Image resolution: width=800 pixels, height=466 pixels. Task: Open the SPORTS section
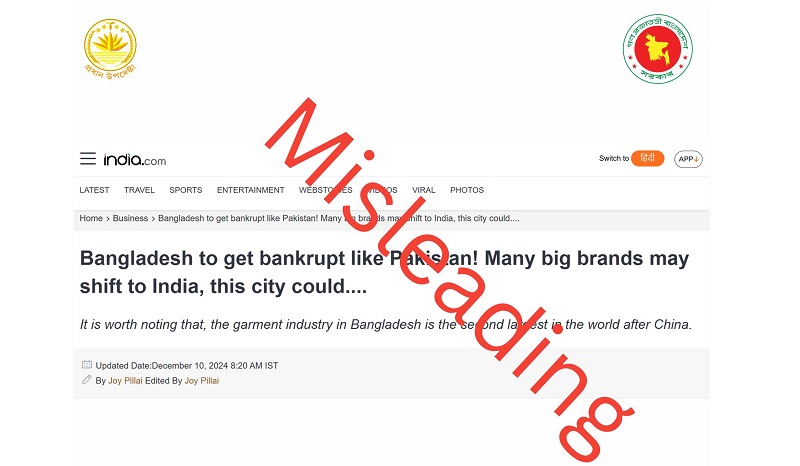coord(186,190)
